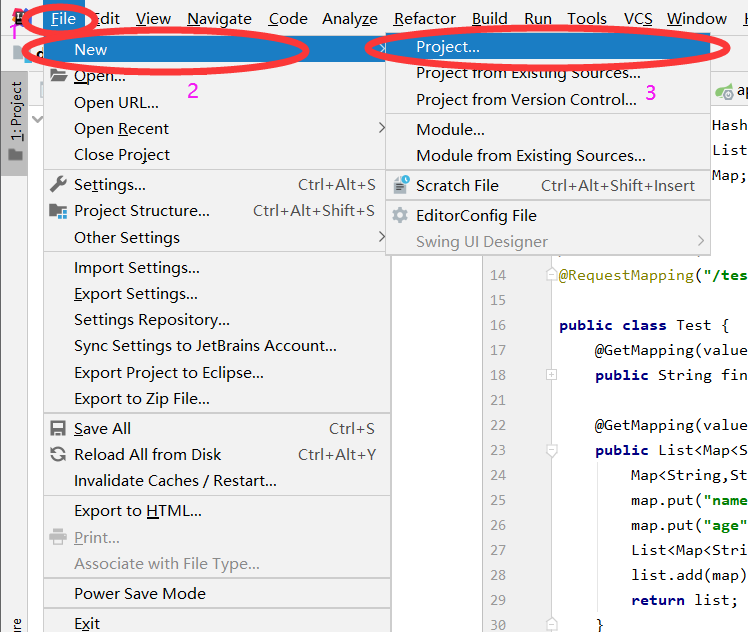The height and width of the screenshot is (632, 748).
Task: Select Reload All from Disk
Action: pos(217,455)
